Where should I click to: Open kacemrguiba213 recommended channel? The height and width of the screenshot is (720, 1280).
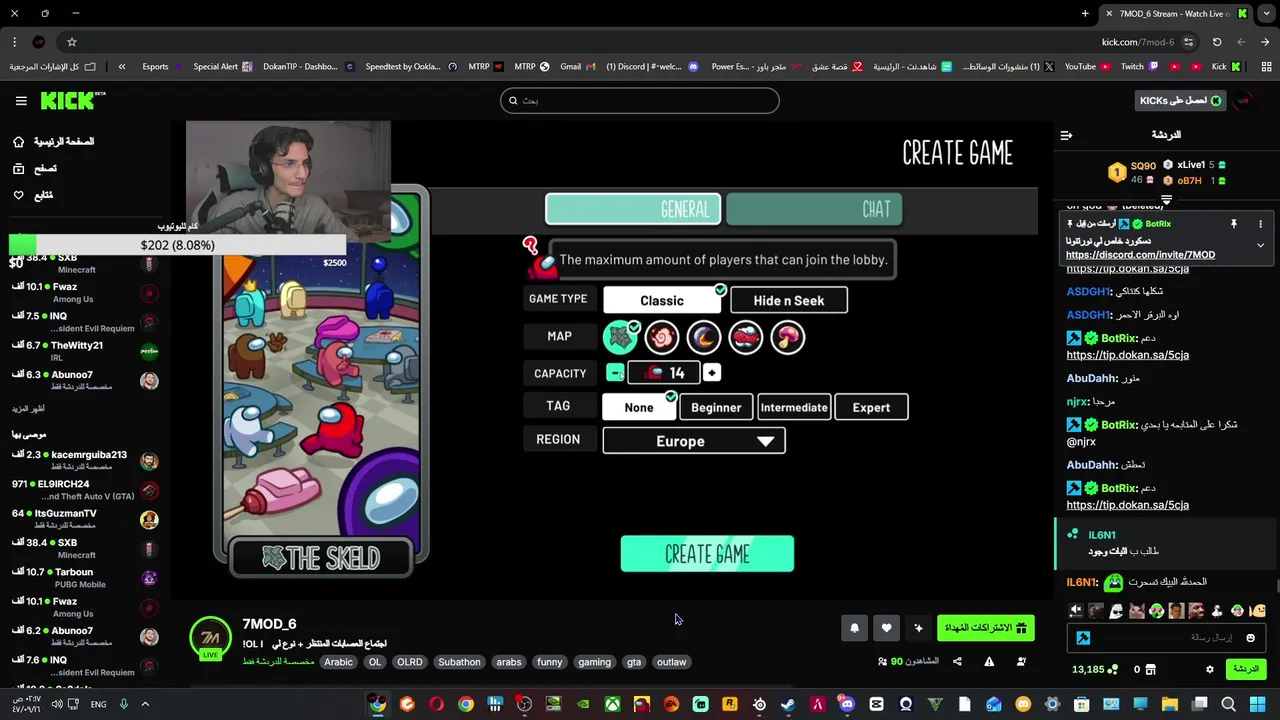85,461
